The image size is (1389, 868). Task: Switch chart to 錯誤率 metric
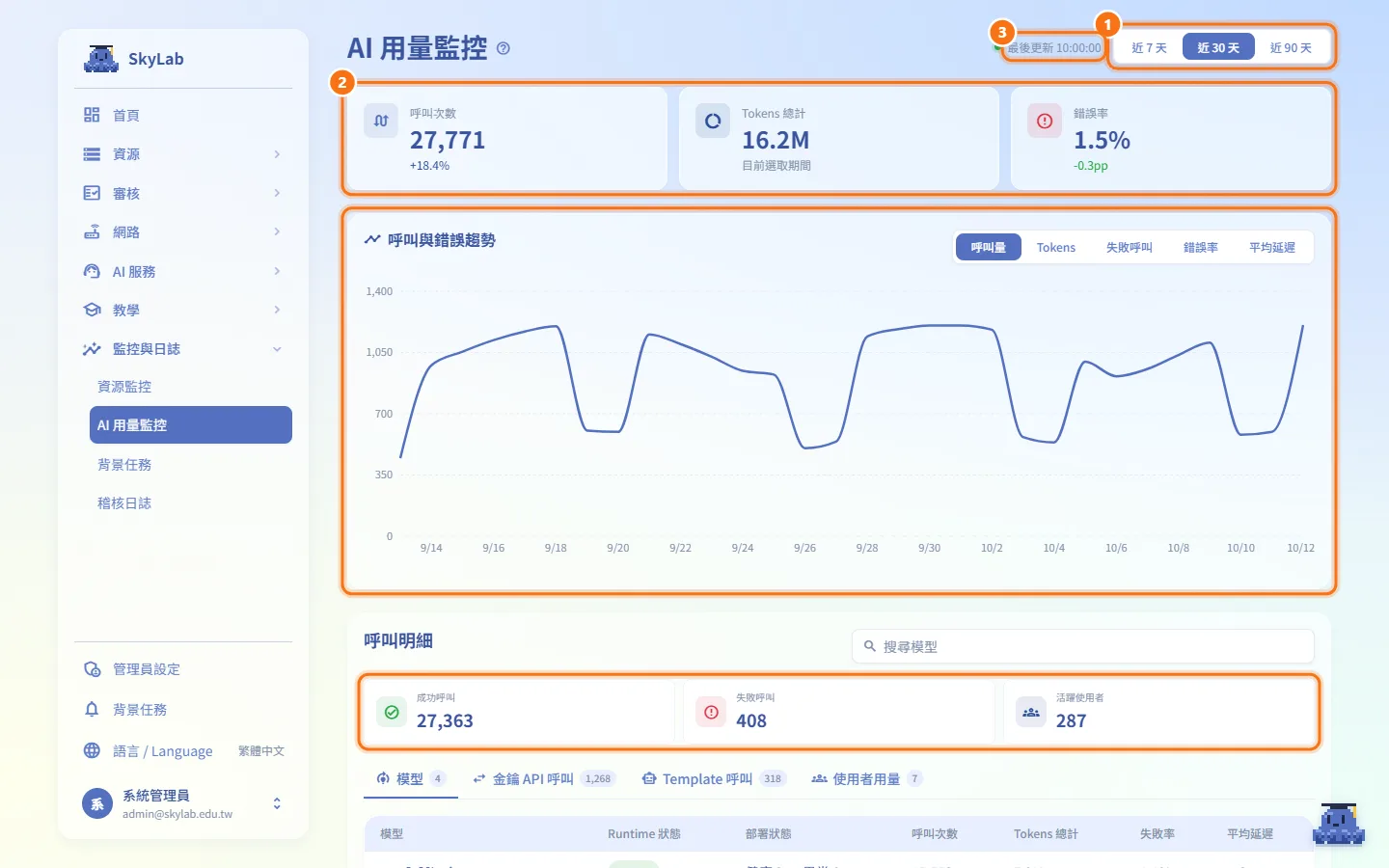(1201, 248)
